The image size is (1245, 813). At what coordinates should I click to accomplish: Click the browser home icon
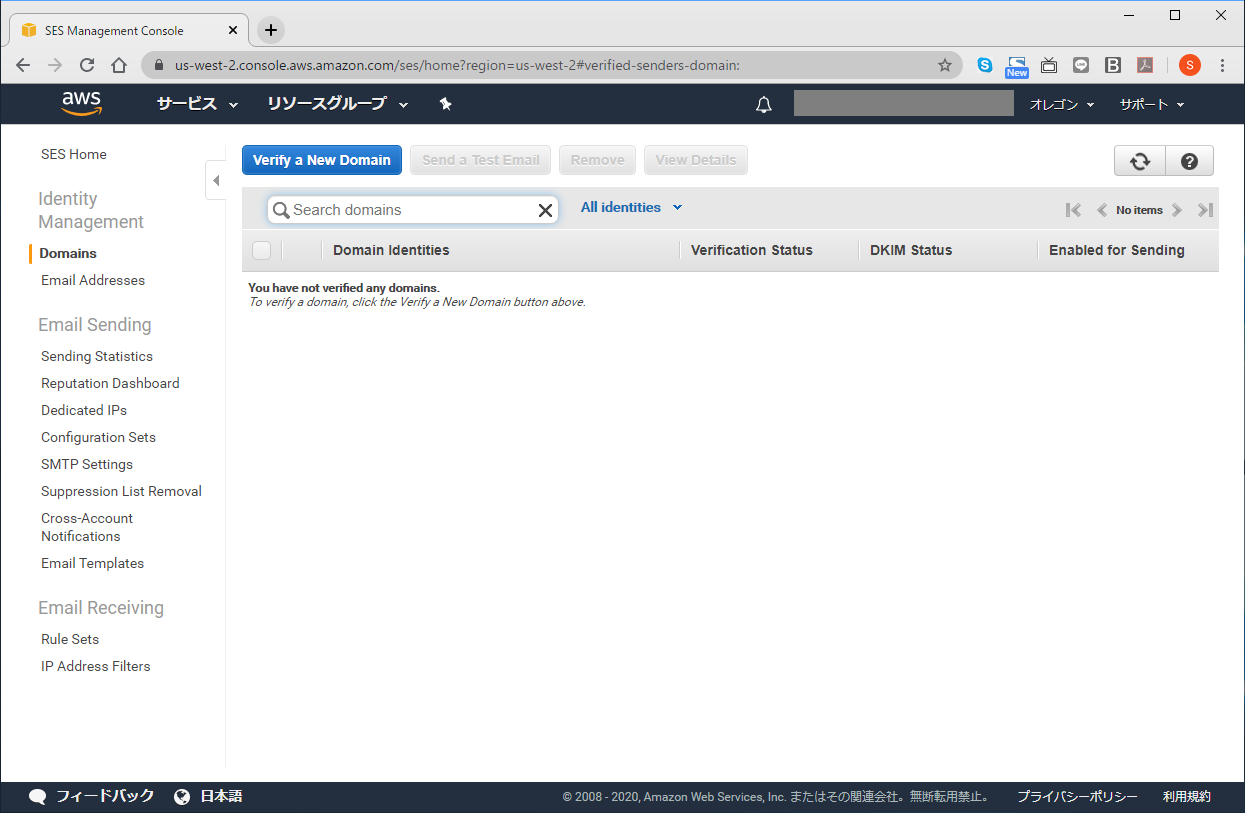coord(119,65)
